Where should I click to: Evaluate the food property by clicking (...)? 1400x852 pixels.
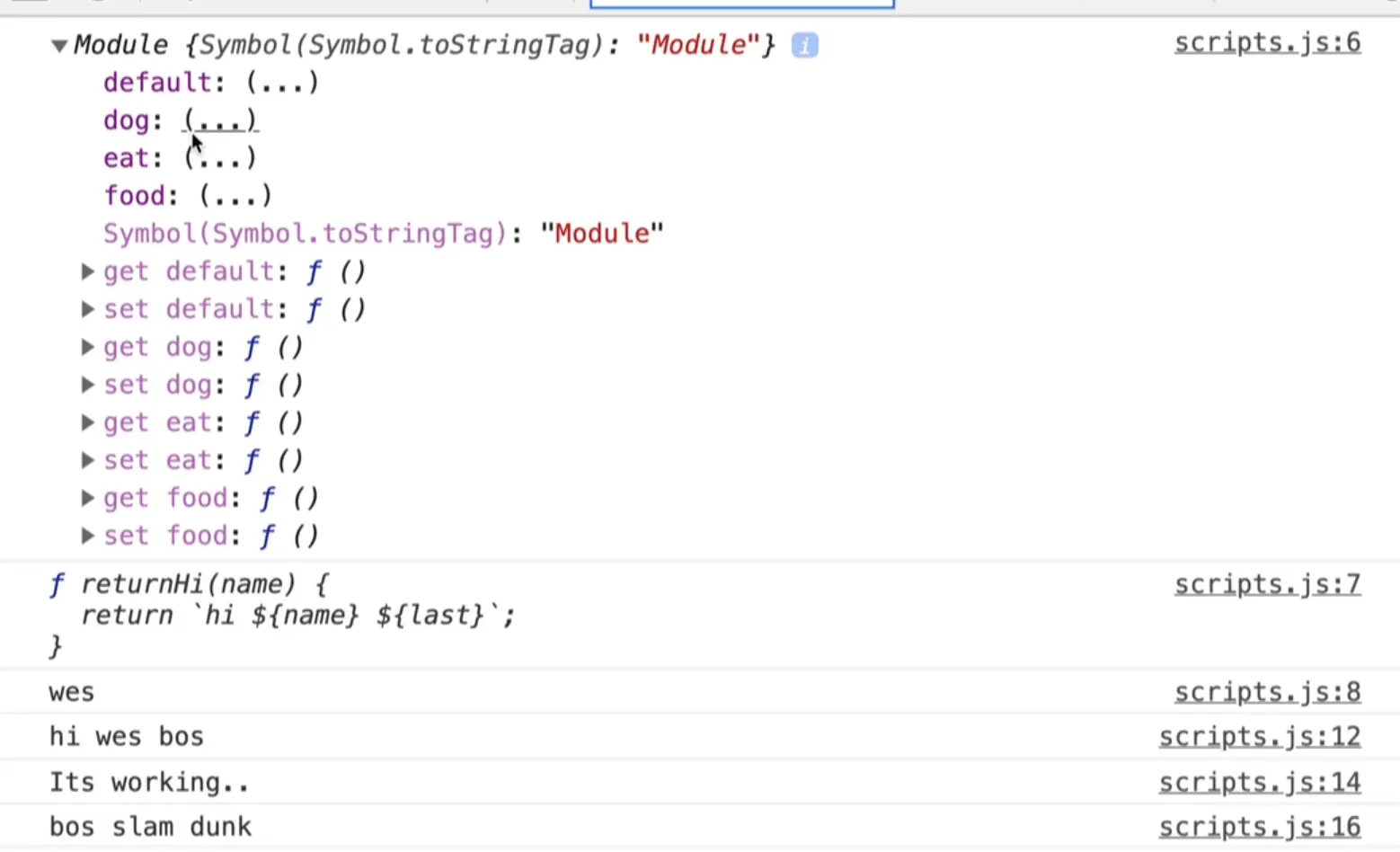235,195
